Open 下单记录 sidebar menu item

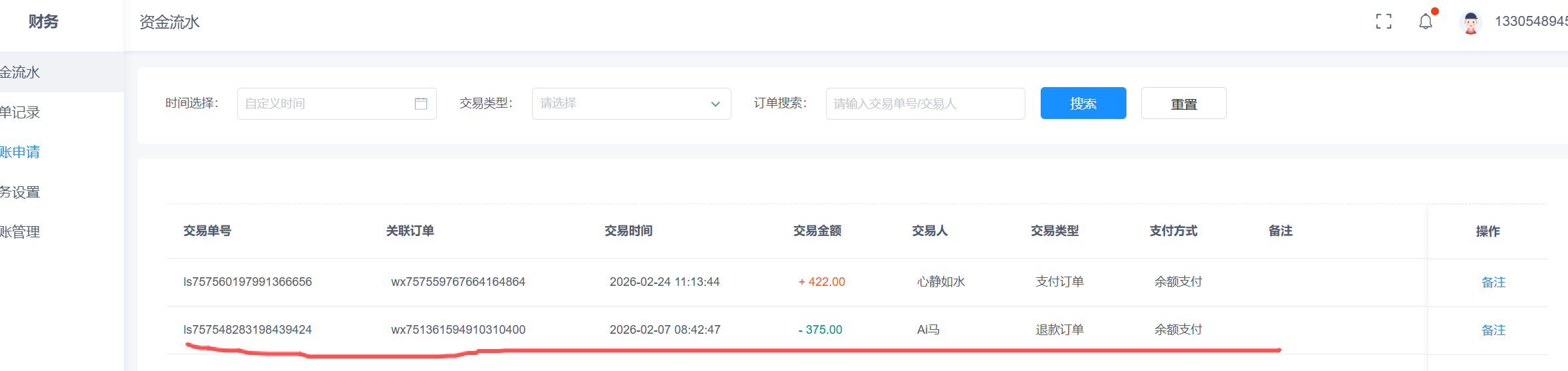20,112
